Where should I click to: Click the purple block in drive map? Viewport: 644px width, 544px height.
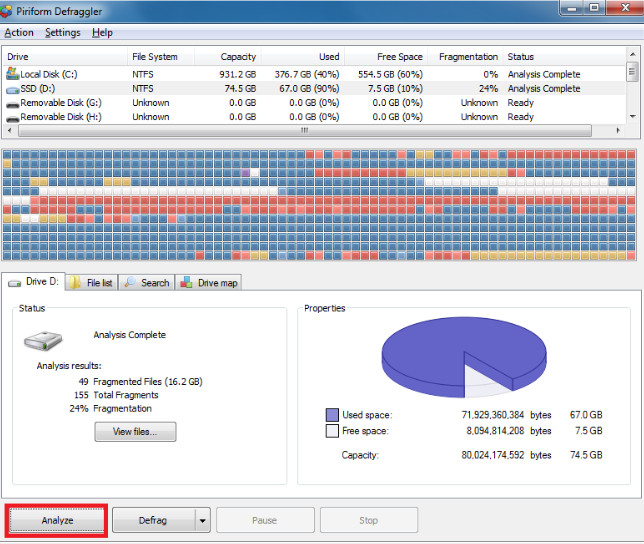click(246, 172)
